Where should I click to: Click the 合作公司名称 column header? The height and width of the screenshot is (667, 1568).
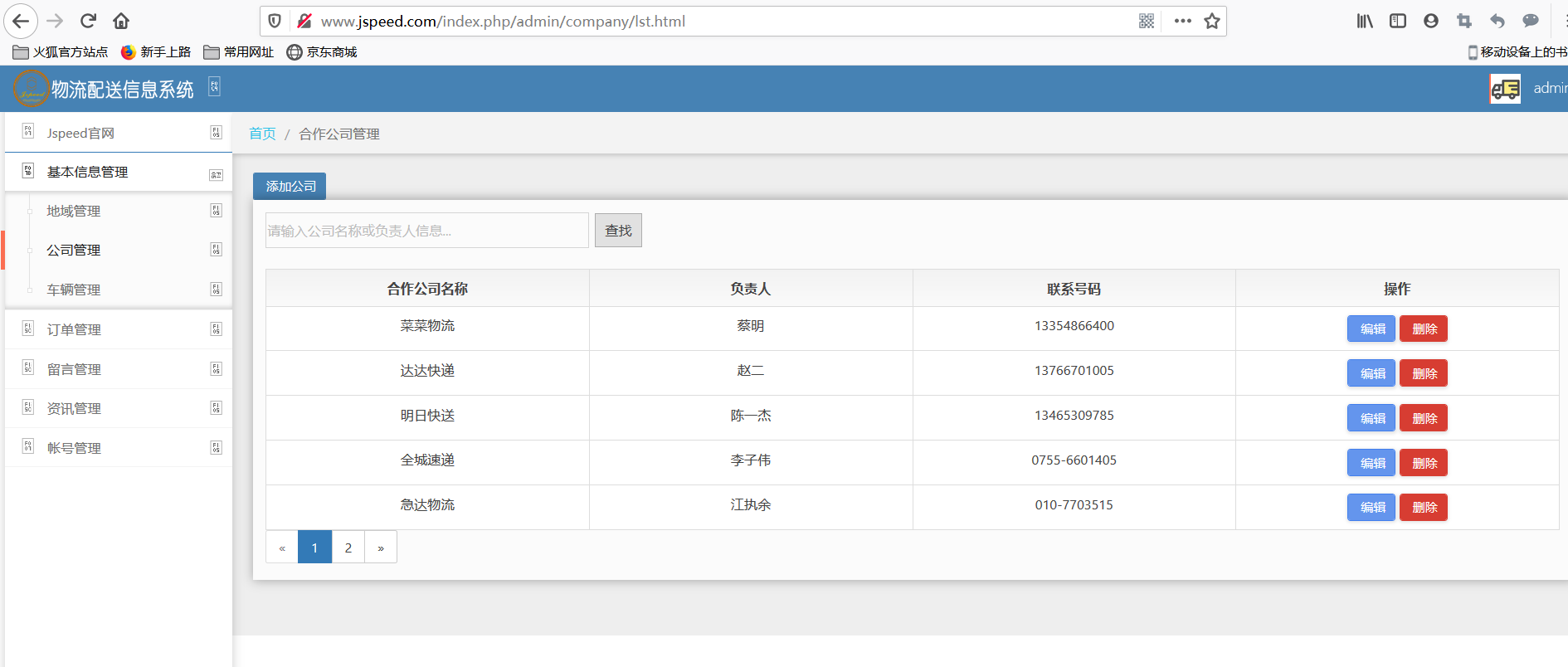427,289
